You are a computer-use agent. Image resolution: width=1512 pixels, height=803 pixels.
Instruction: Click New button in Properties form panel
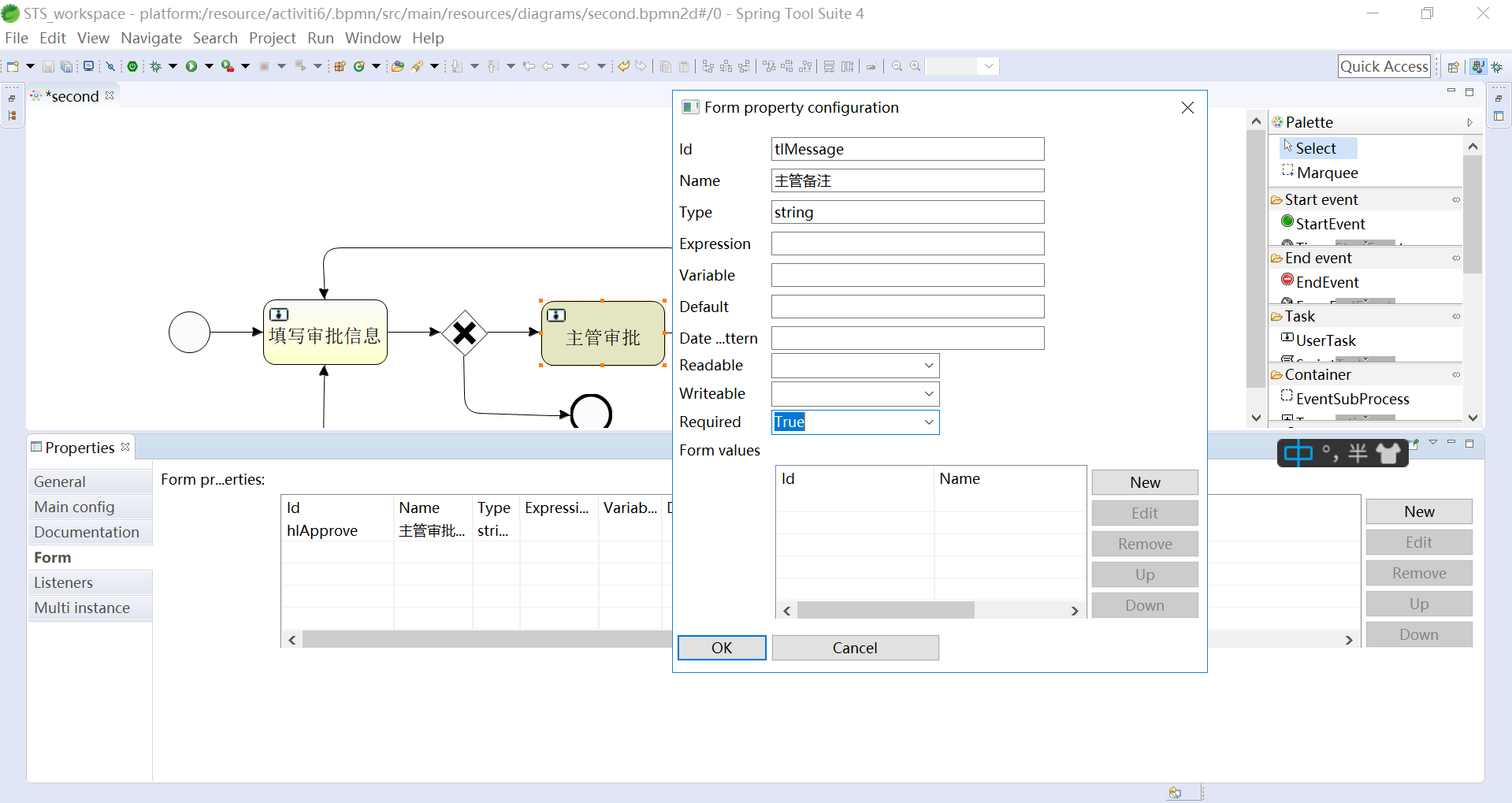pos(1419,511)
